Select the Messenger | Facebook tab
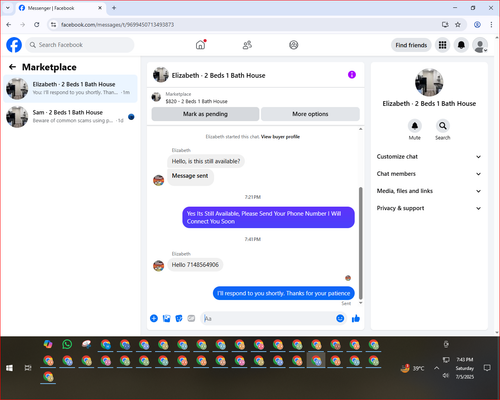This screenshot has height=400, width=500. pyautogui.click(x=60, y=8)
